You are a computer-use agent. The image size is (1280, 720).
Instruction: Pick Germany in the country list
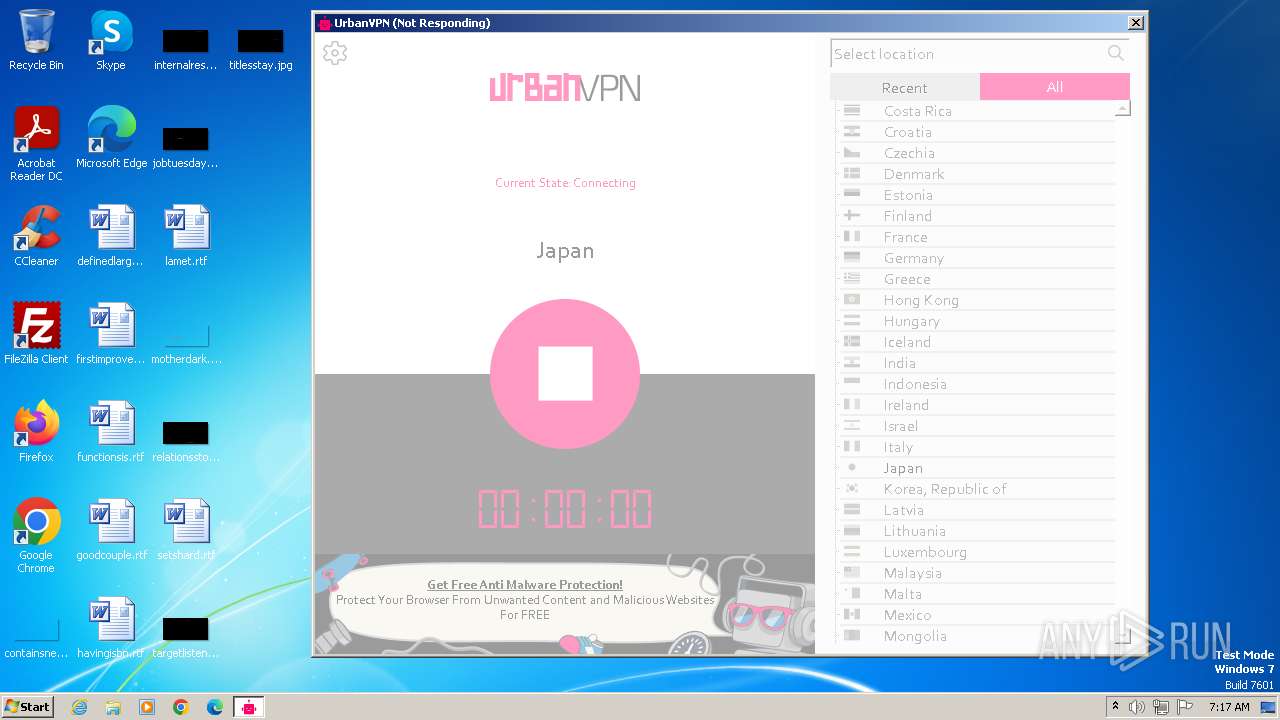(976, 258)
